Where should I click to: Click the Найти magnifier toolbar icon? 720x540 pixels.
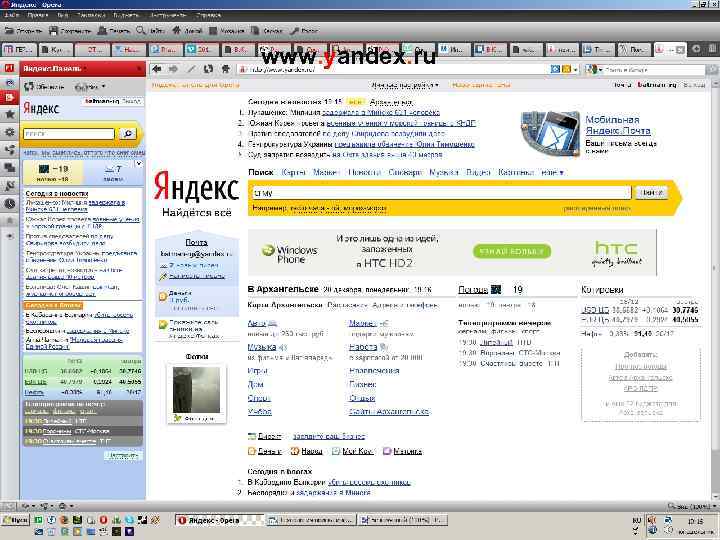point(141,30)
